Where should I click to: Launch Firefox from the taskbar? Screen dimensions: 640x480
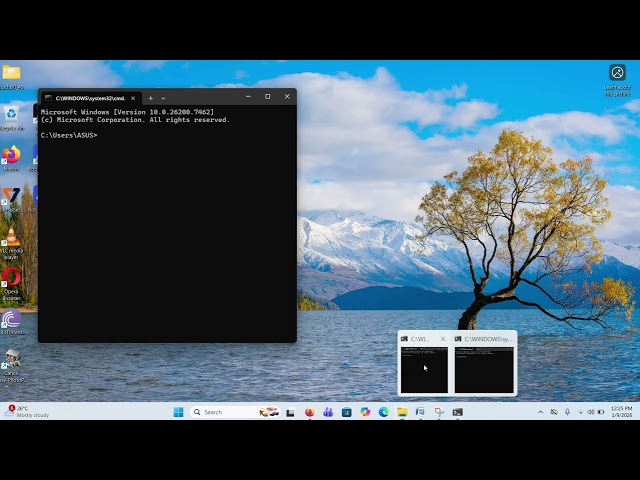(309, 412)
